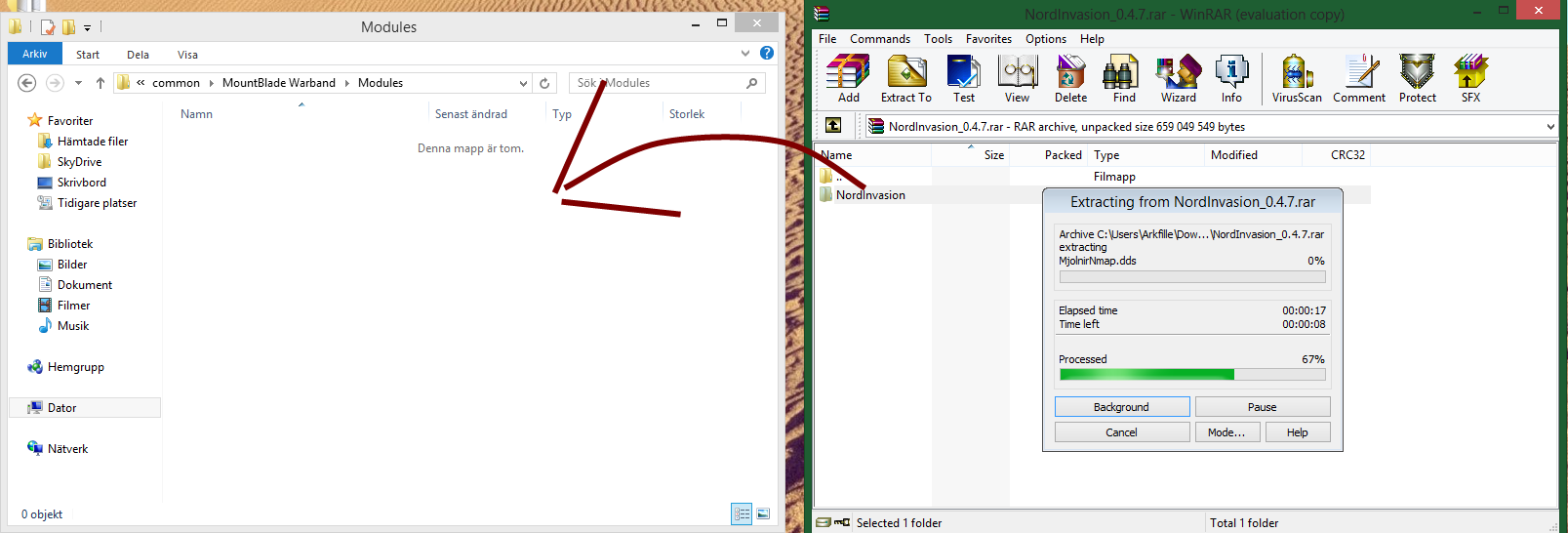Click the VirusScan icon
The image size is (1568, 533).
tap(1297, 78)
